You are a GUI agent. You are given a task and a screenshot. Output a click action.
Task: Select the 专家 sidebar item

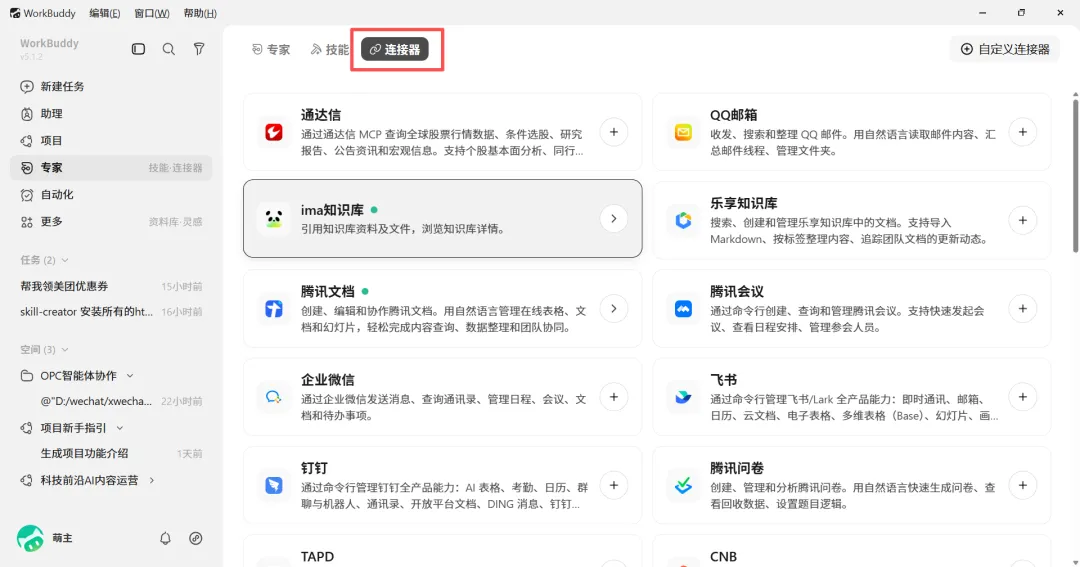click(111, 167)
